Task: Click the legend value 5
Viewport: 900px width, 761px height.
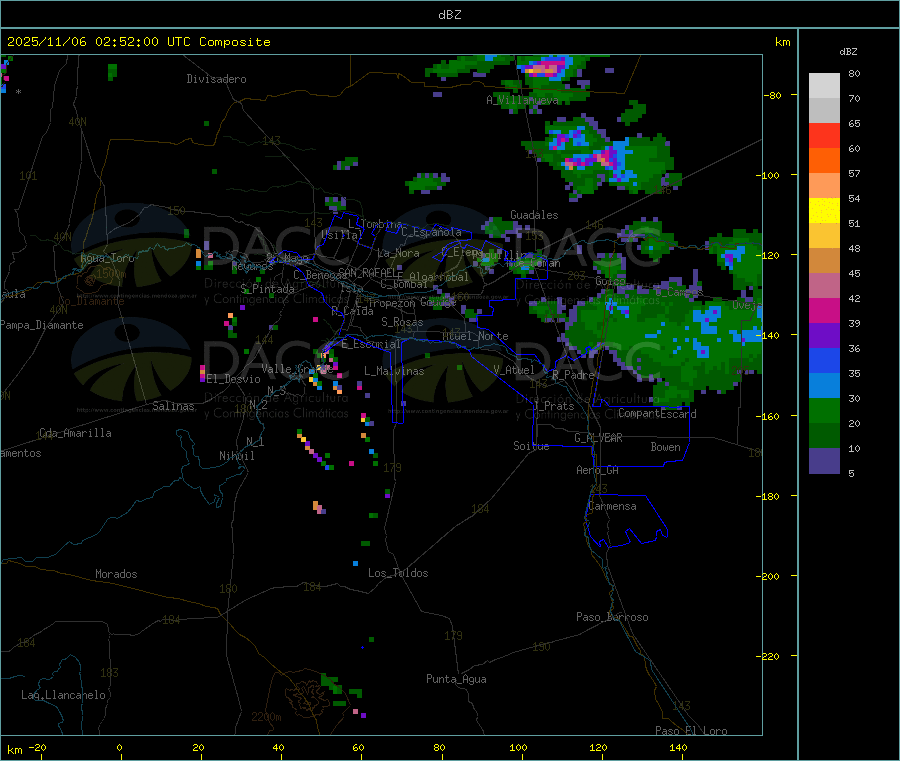Action: coord(851,473)
